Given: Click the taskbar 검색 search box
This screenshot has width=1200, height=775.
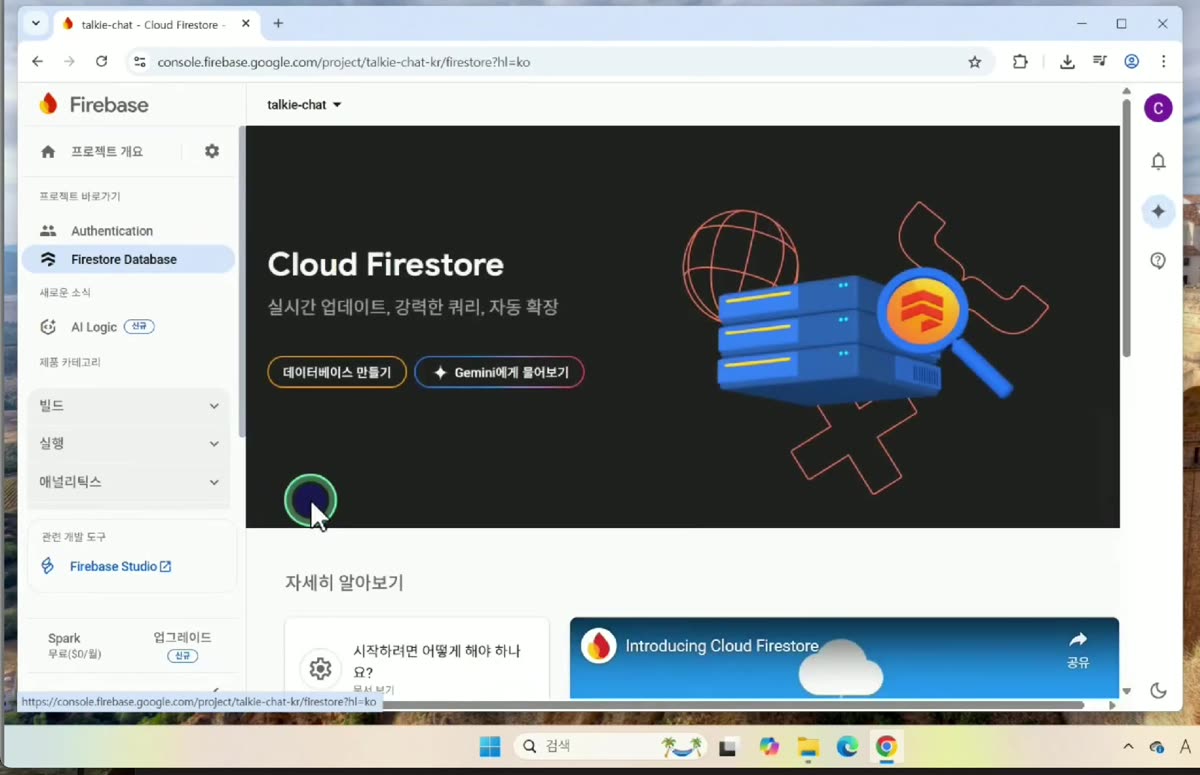Looking at the screenshot, I should (x=611, y=747).
